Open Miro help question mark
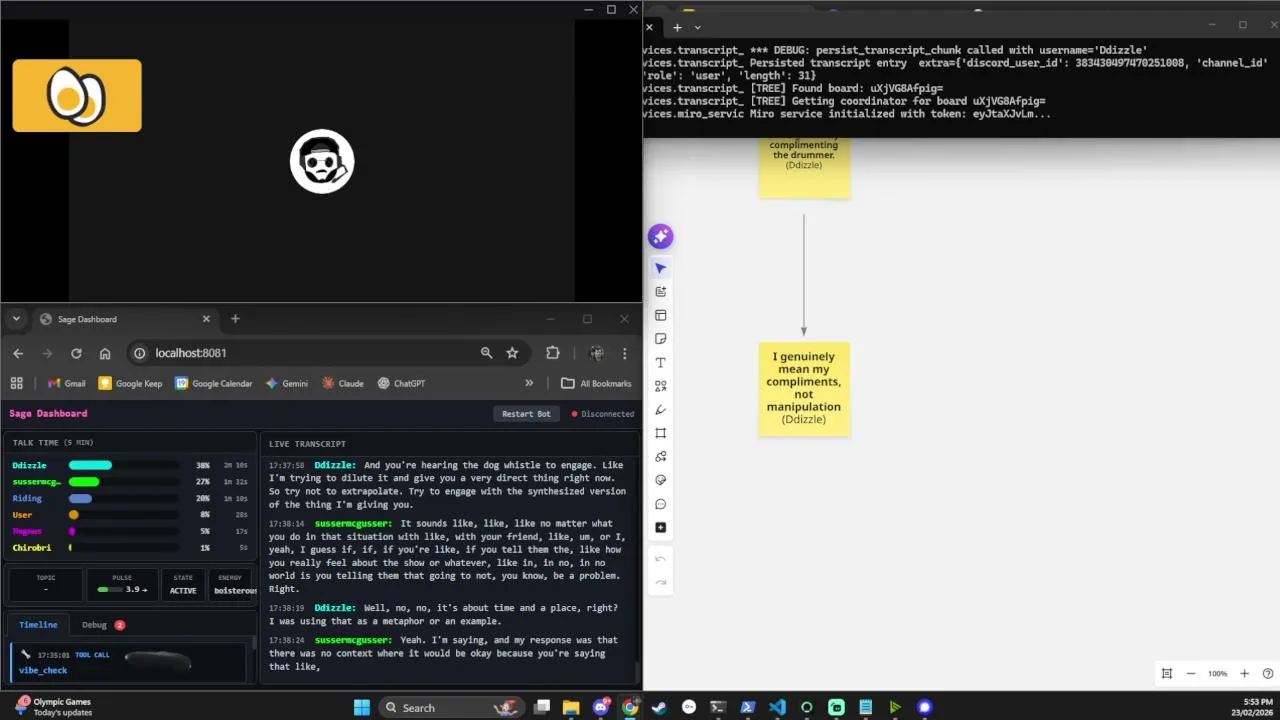The height and width of the screenshot is (720, 1280). point(1268,674)
